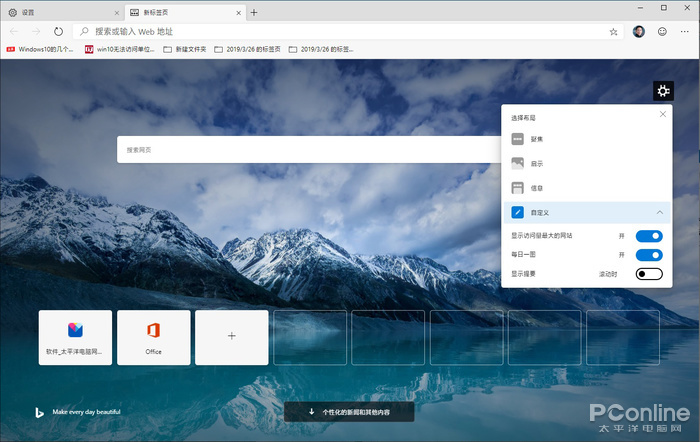Viewport: 700px width, 442px height.
Task: Toggle the 显示提要 switch
Action: pos(649,274)
